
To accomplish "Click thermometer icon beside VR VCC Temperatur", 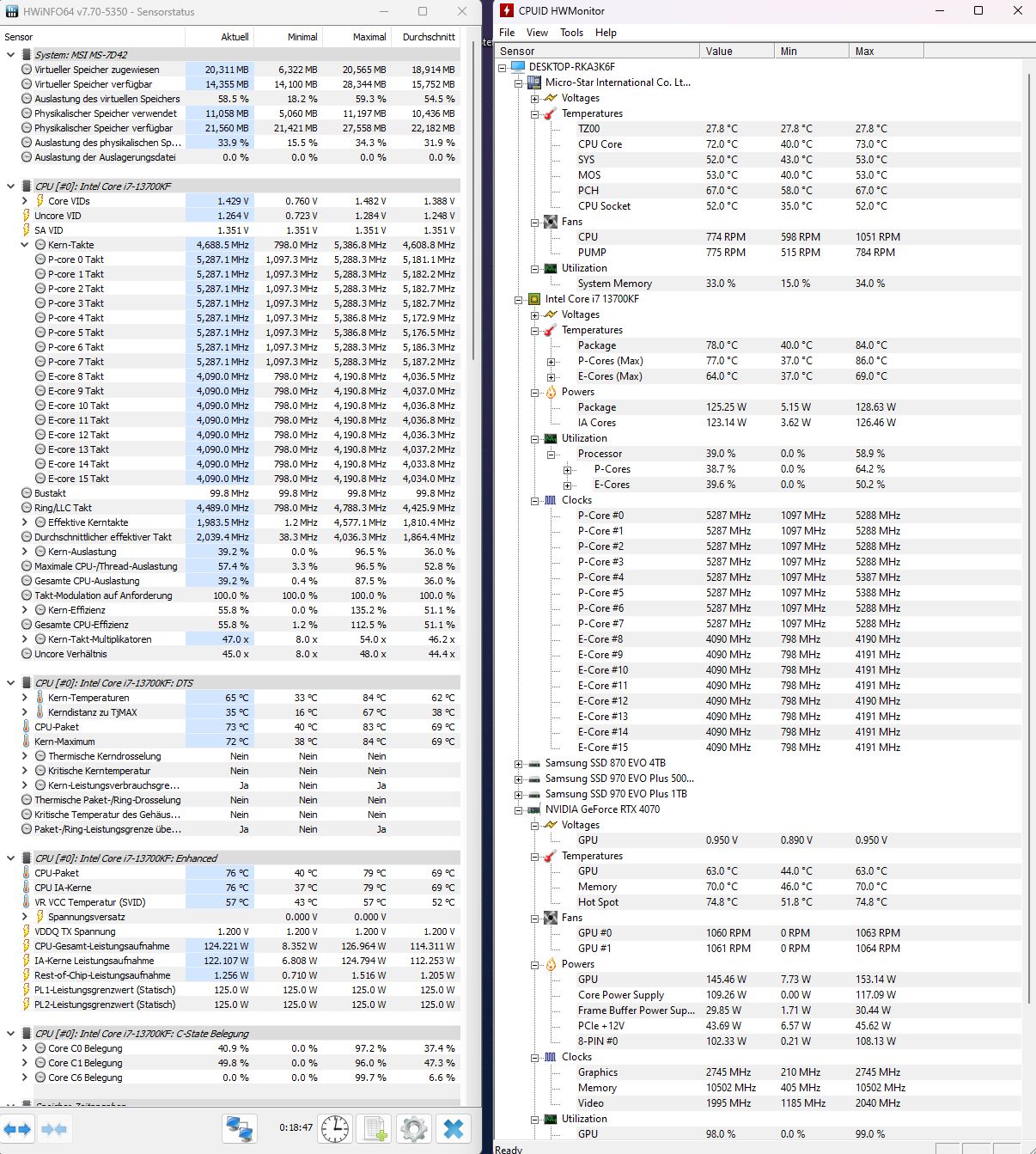I will tap(27, 902).
